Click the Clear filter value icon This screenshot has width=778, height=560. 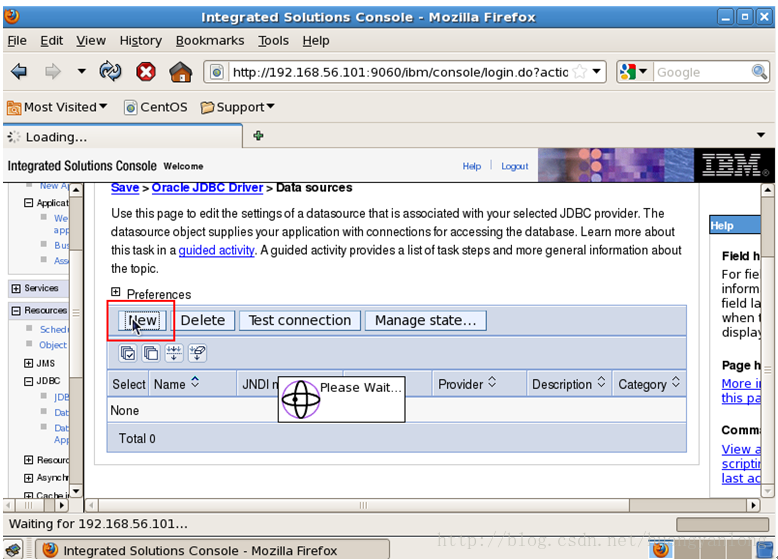197,353
